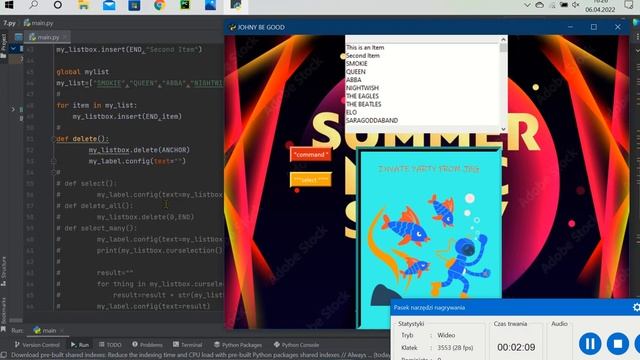Screen dimensions: 640x360
Task: Open the Terminal tool window
Action: (x=188, y=345)
